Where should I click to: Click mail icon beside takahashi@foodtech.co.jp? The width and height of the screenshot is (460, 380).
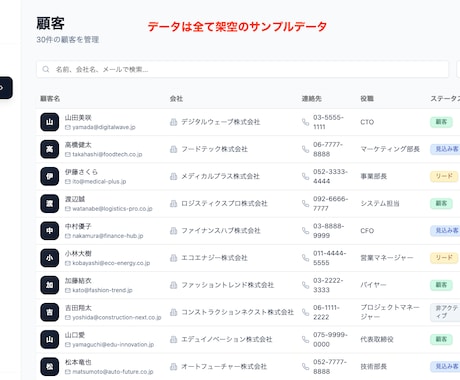coord(68,155)
